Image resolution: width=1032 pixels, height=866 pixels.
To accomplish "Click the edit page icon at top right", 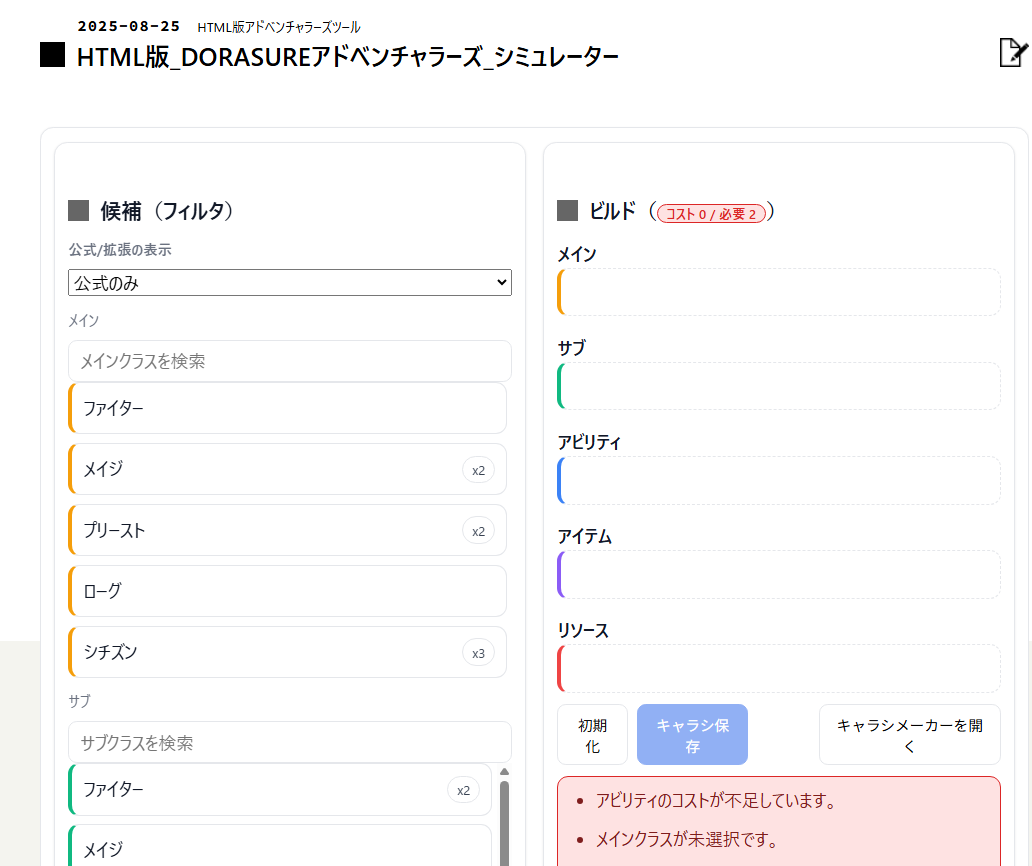I will 1012,53.
